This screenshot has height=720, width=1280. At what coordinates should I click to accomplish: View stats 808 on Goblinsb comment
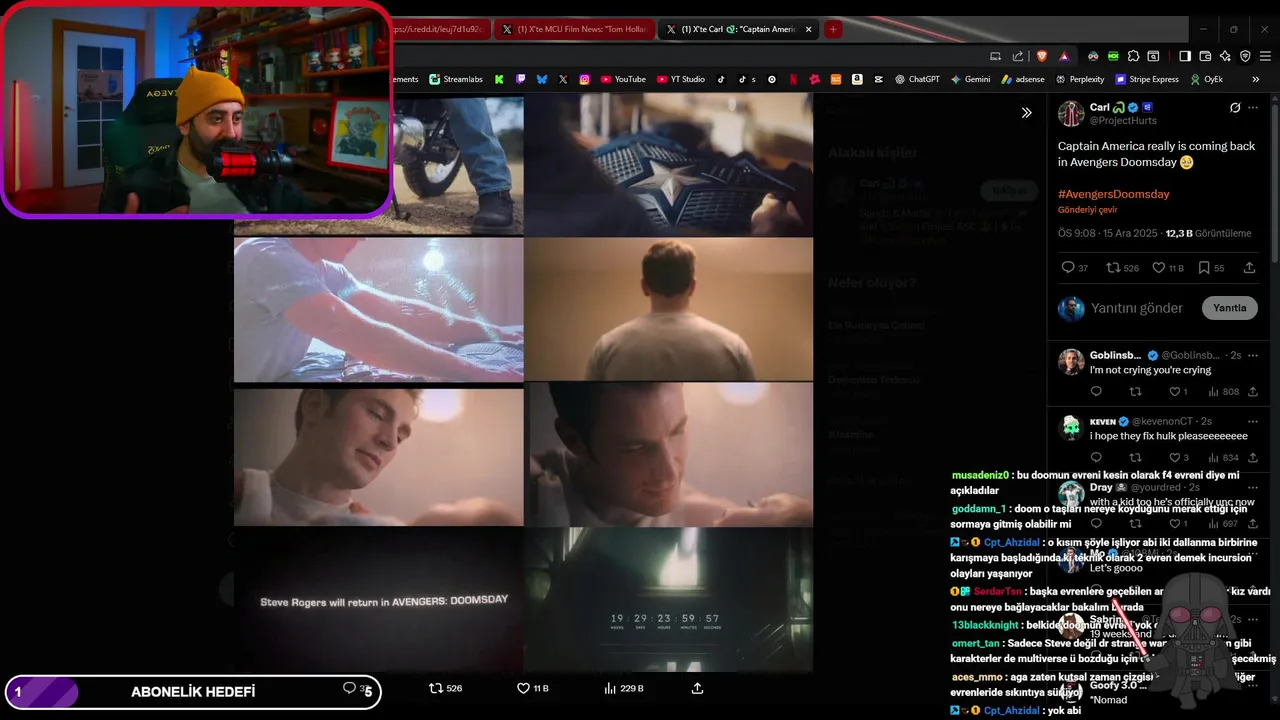point(1223,392)
